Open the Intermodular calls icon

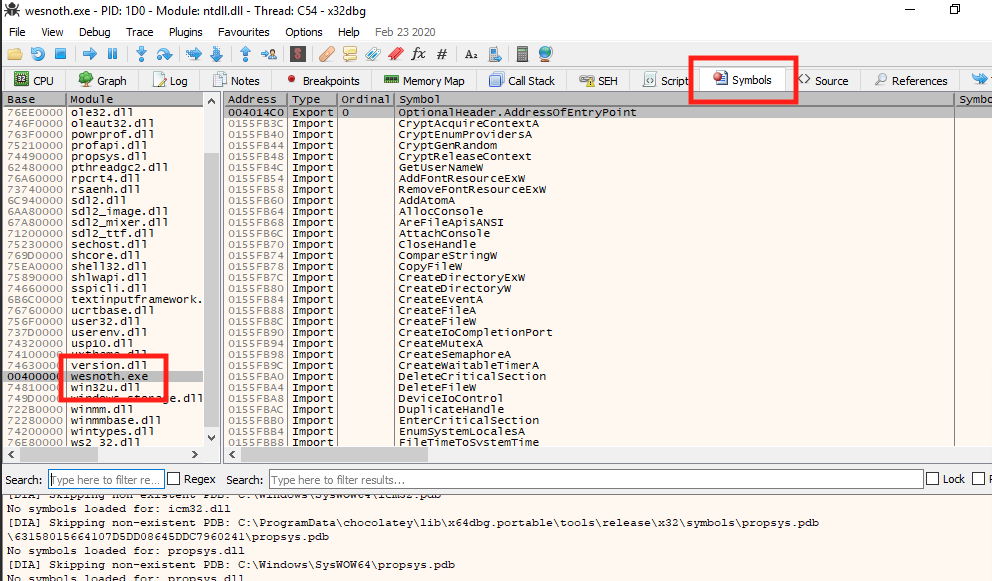point(495,54)
